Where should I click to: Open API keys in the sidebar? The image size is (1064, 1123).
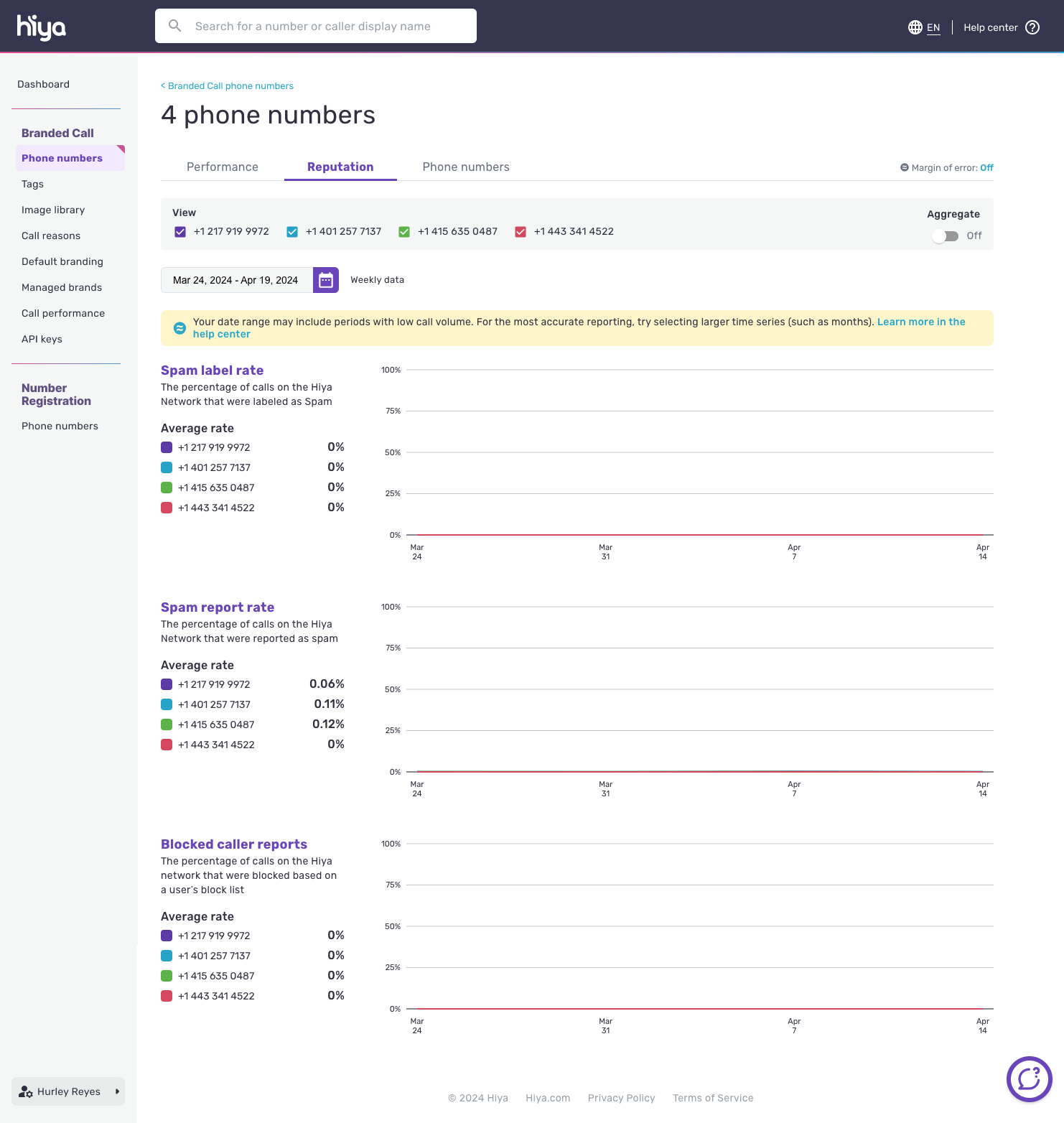point(42,339)
